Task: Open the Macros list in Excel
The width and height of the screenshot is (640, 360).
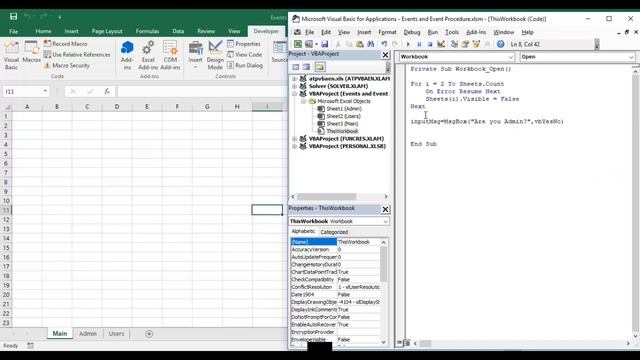Action: [31, 52]
